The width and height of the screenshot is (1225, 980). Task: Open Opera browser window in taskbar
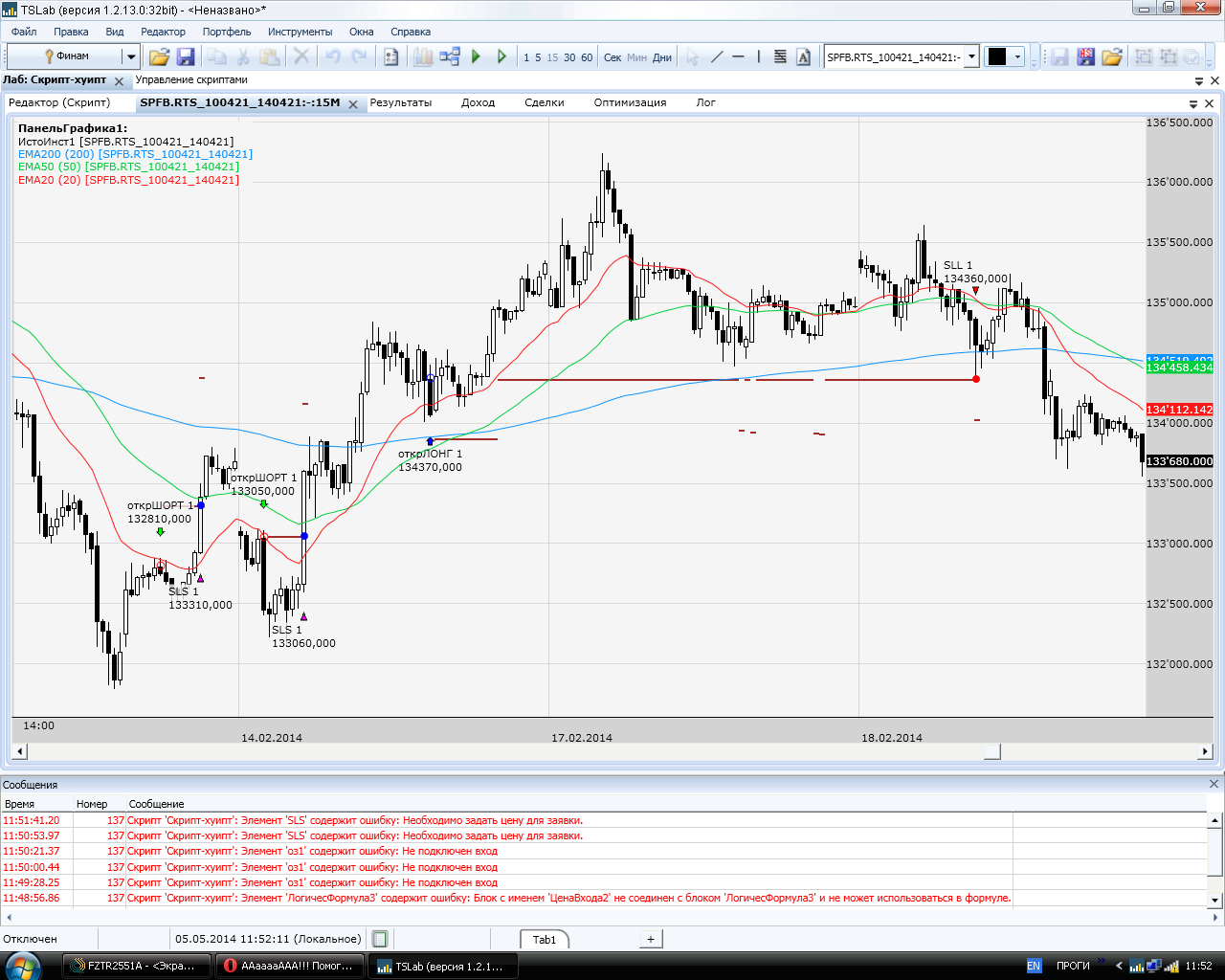(x=291, y=966)
